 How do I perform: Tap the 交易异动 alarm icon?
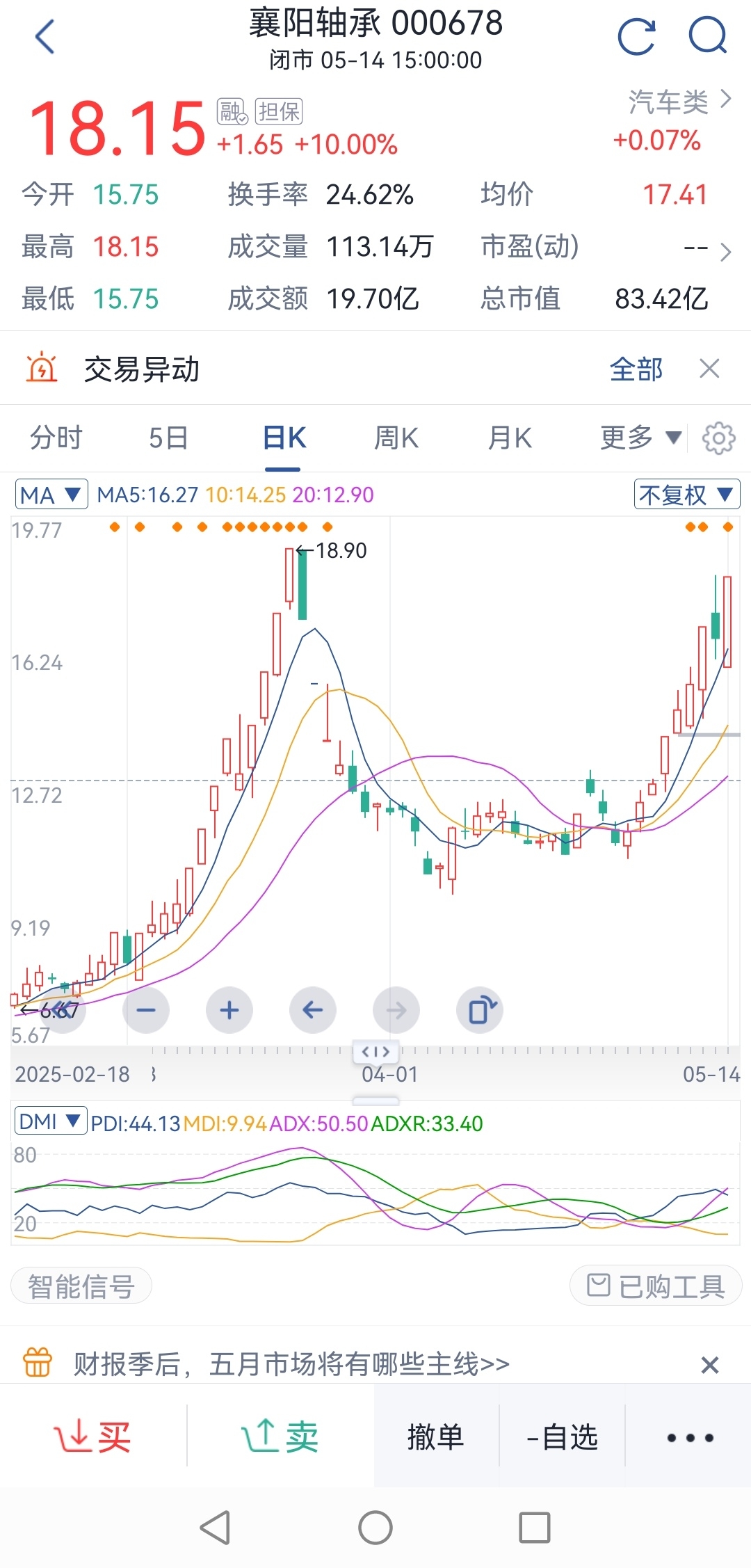click(x=42, y=367)
